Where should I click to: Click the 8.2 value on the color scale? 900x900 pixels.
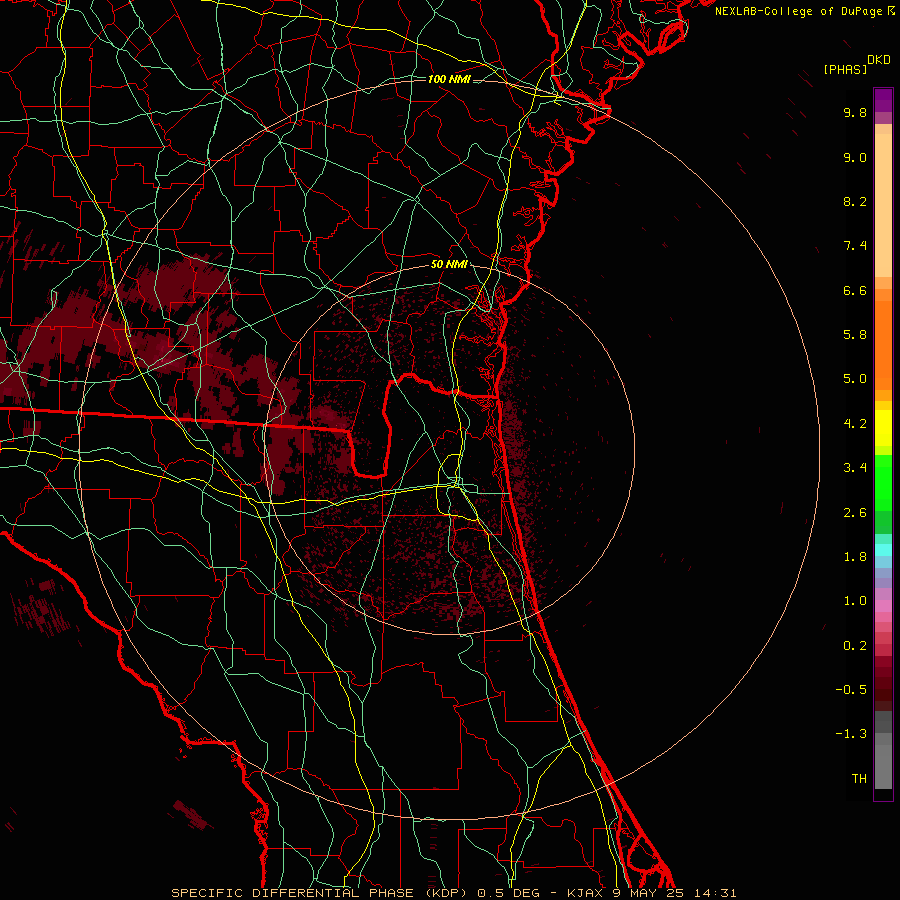(855, 201)
